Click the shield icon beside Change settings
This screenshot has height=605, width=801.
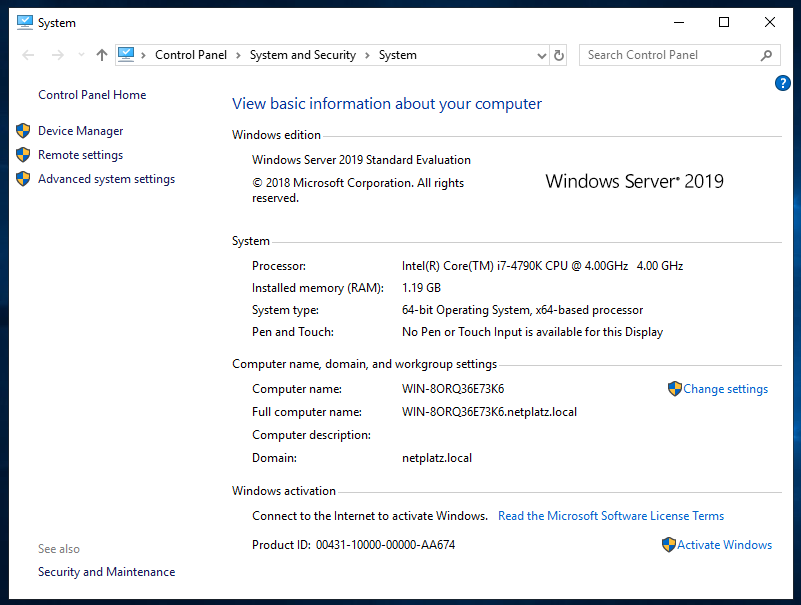(x=675, y=389)
